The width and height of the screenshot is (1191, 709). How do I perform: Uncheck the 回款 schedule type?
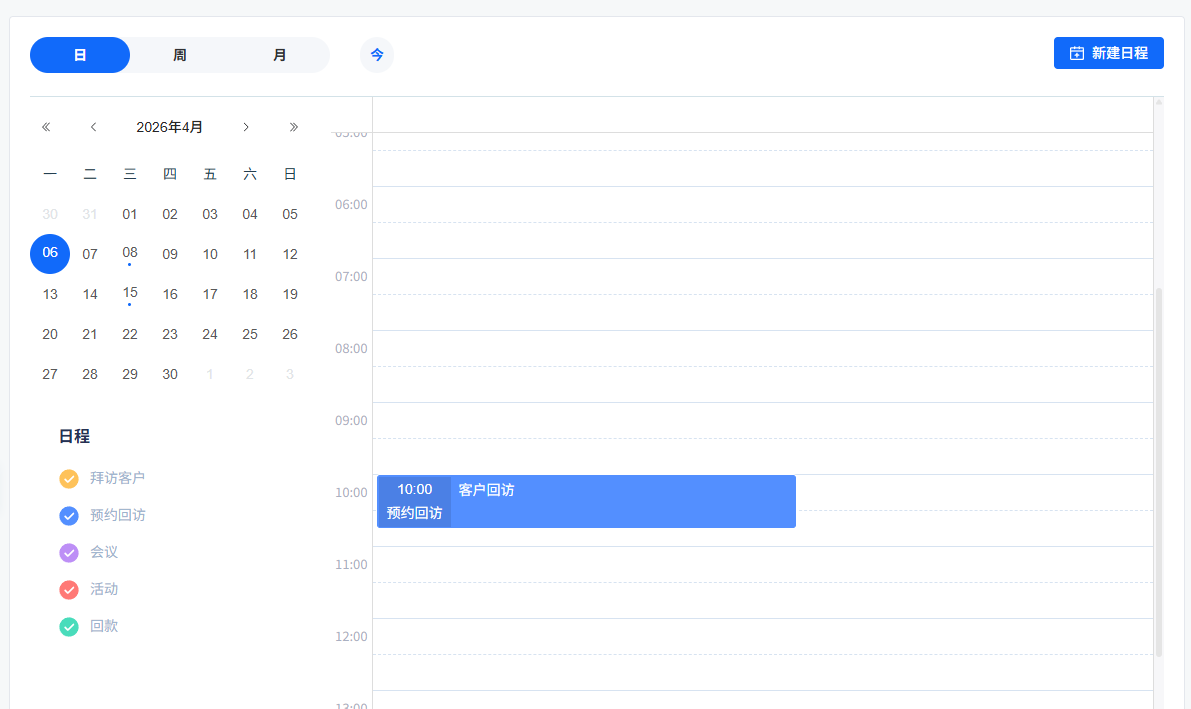click(x=69, y=627)
